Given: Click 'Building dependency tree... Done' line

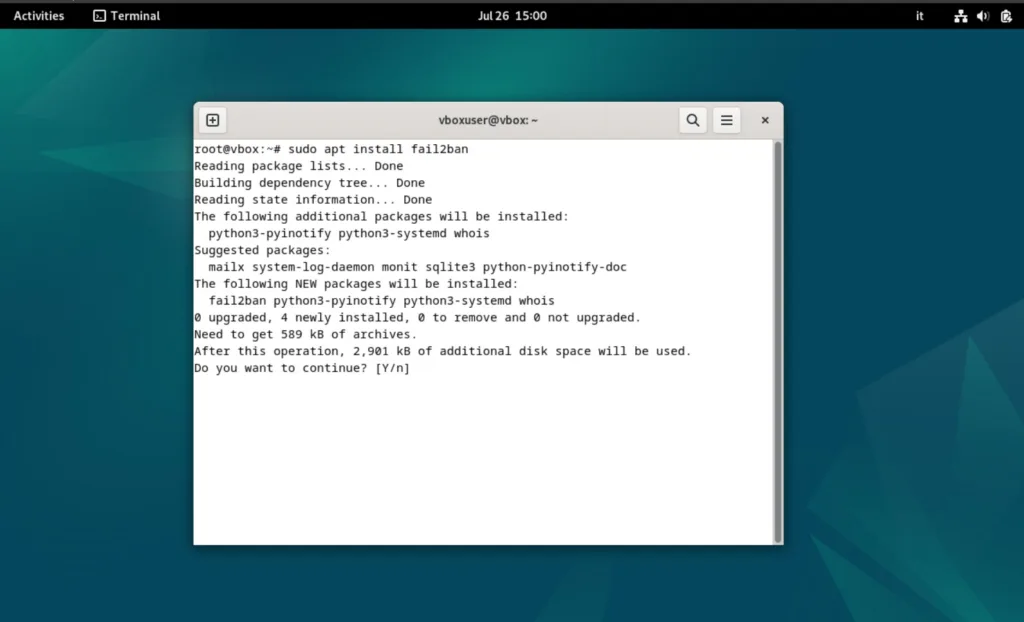Looking at the screenshot, I should 310,183.
